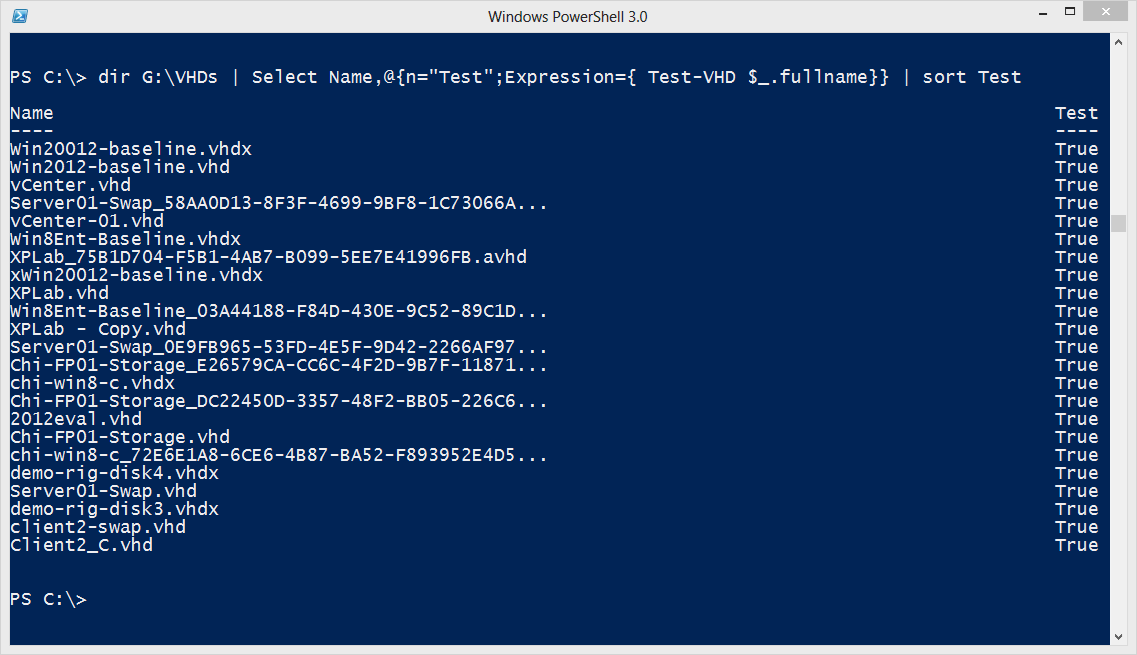The width and height of the screenshot is (1137, 655).
Task: Click the Win20012-baseline.vhdx entry
Action: pyautogui.click(x=131, y=149)
